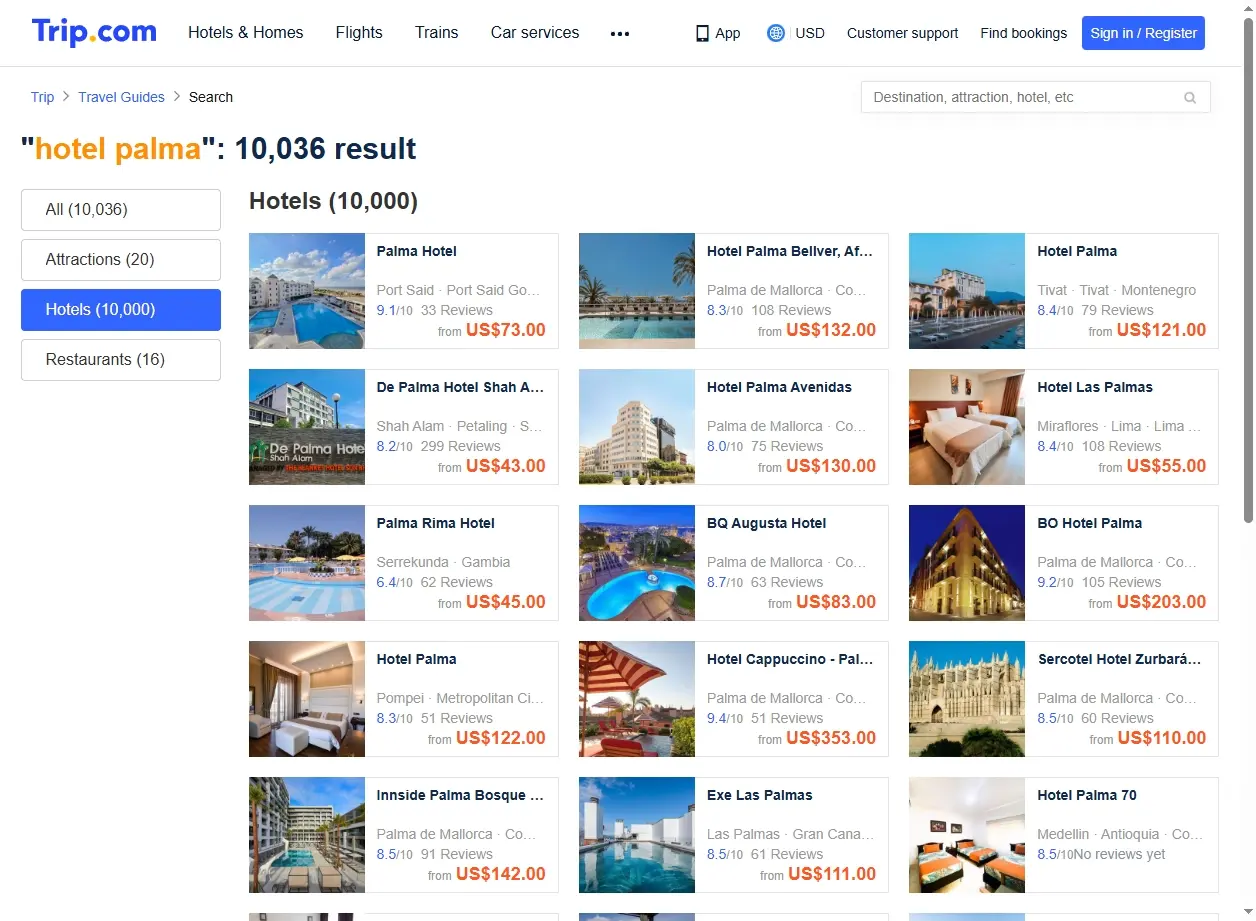The height and width of the screenshot is (921, 1256).
Task: Click Hotel Palma 70 title
Action: (x=1087, y=795)
